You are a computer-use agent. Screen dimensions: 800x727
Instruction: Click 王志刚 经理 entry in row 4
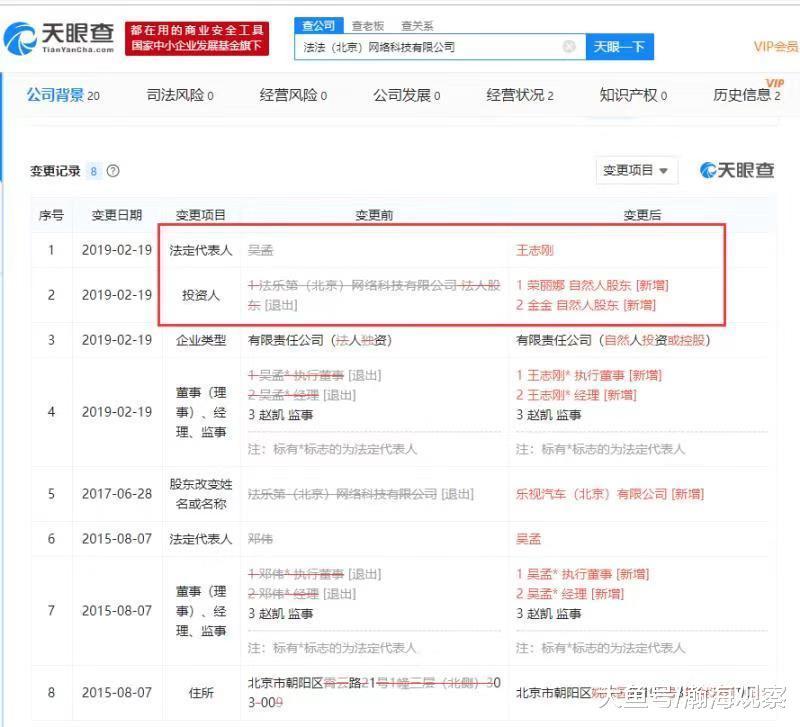click(577, 395)
